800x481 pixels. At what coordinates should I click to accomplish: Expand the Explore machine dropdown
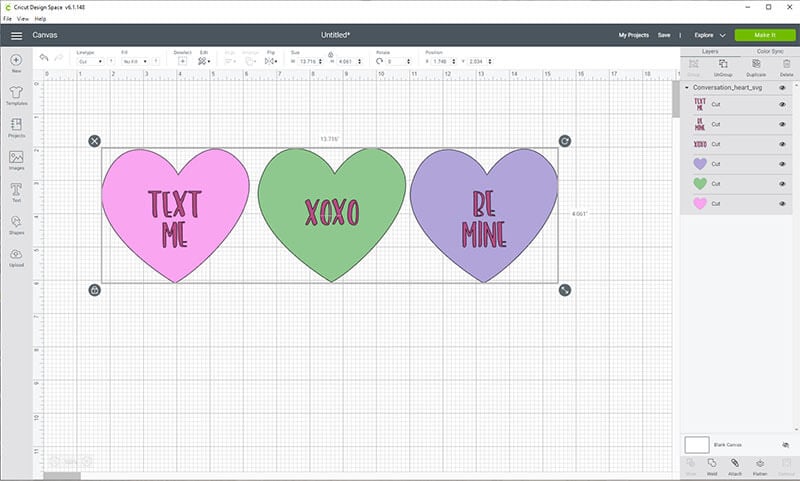coord(708,35)
